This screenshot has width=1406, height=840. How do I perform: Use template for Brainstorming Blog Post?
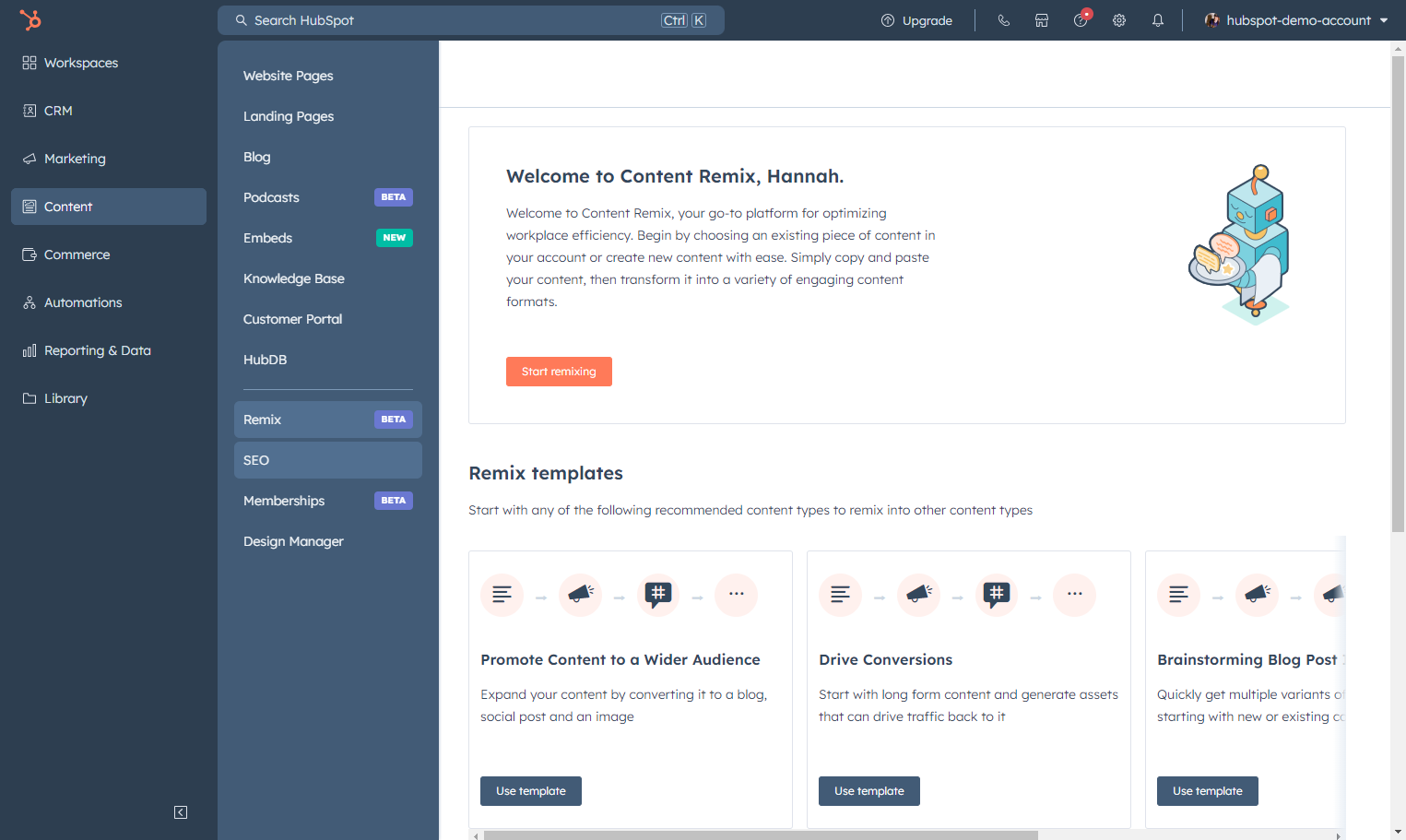[x=1208, y=791]
